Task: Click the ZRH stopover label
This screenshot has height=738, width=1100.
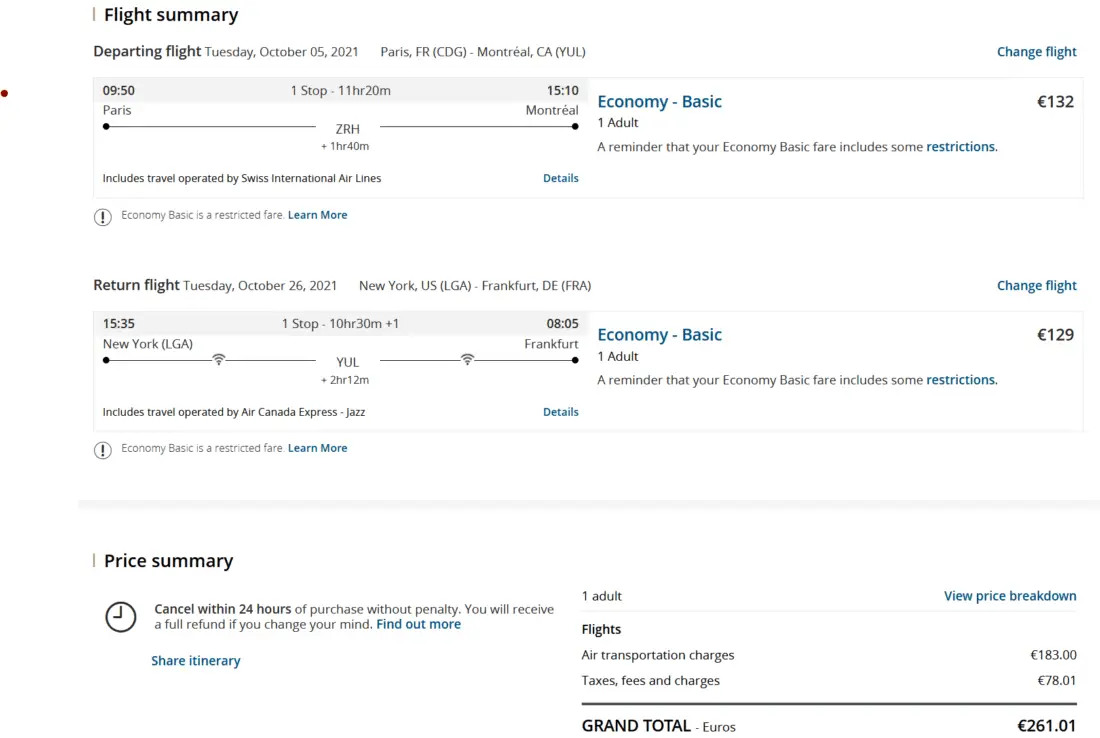Action: point(347,129)
